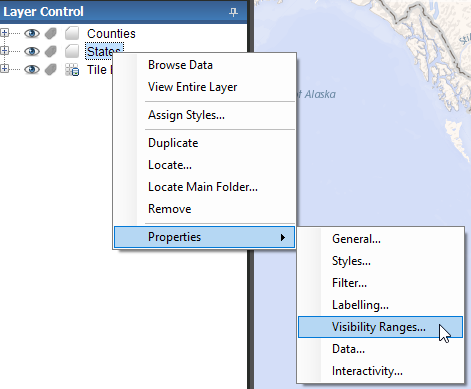Toggle label tag icon for Counties layer
This screenshot has width=471, height=389.
pyautogui.click(x=51, y=33)
